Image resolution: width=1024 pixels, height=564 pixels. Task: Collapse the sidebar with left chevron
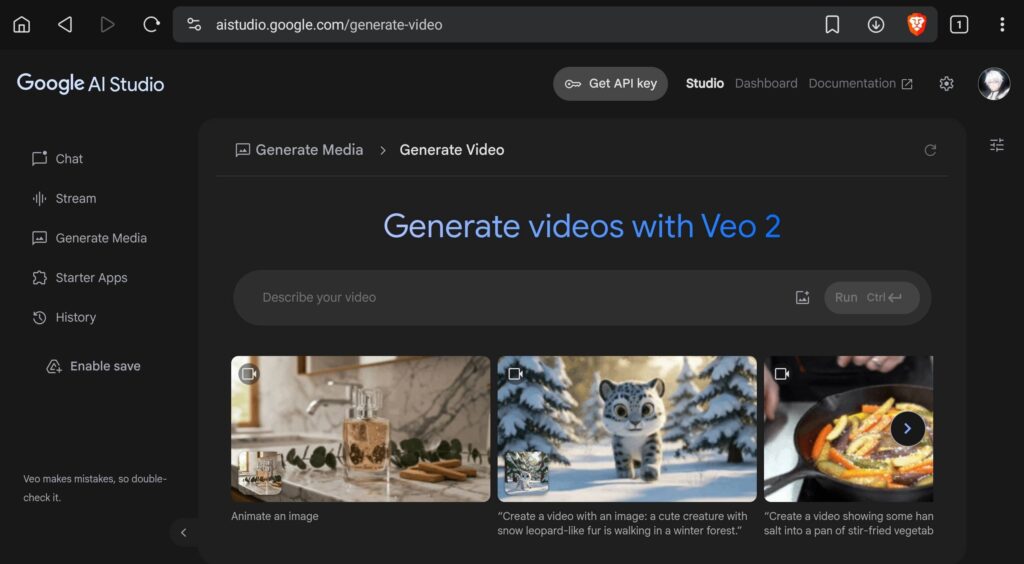pyautogui.click(x=184, y=533)
